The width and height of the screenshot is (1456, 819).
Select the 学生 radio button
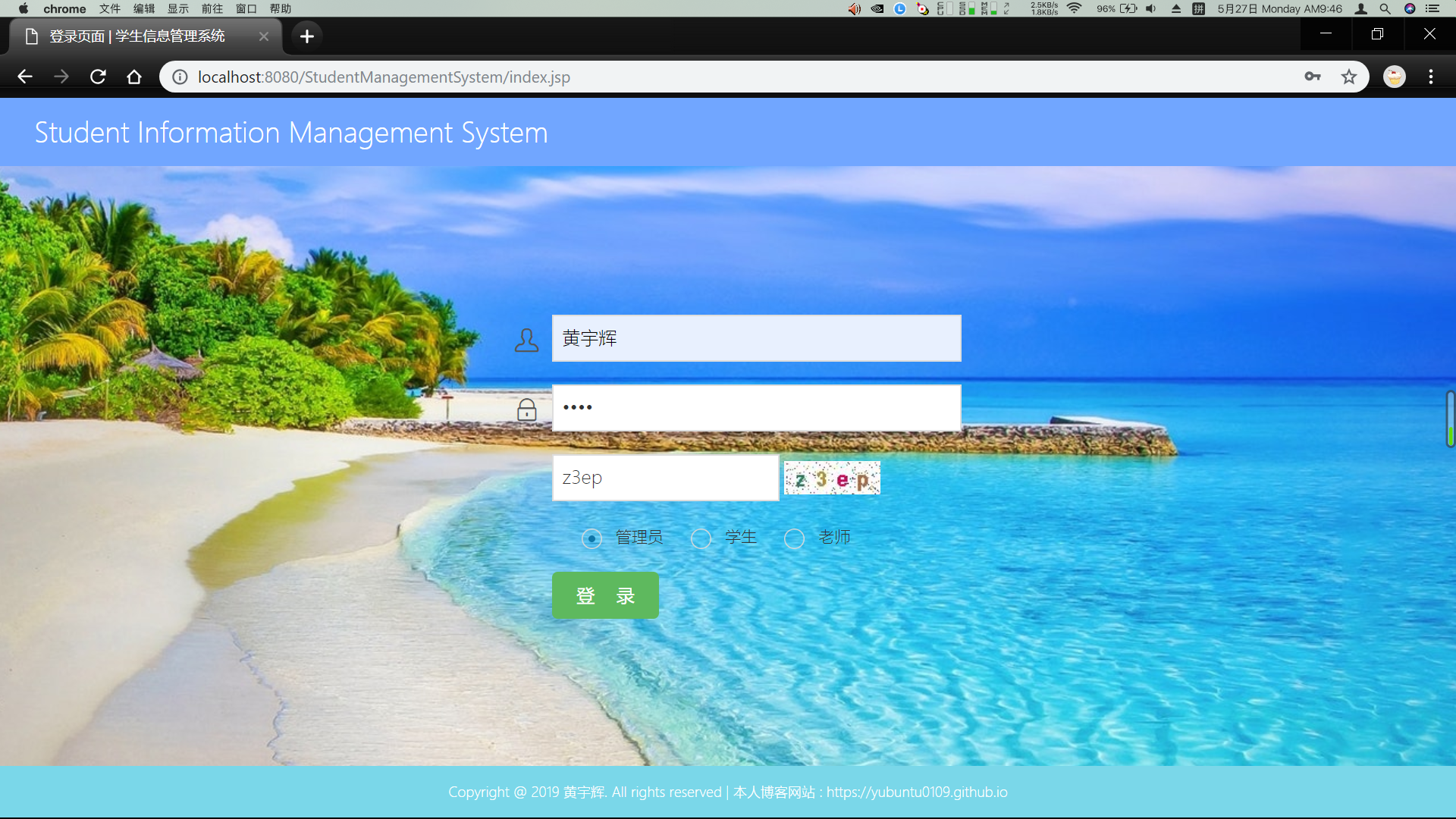point(701,538)
